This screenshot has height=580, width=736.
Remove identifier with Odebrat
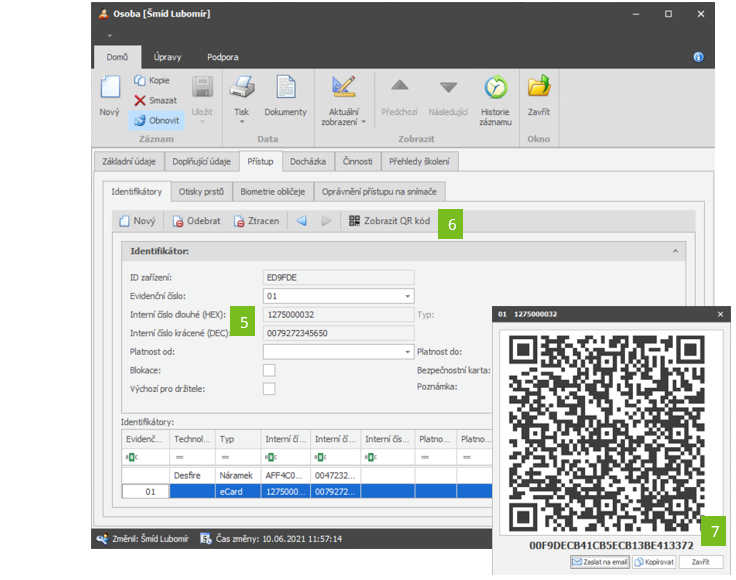(x=196, y=221)
